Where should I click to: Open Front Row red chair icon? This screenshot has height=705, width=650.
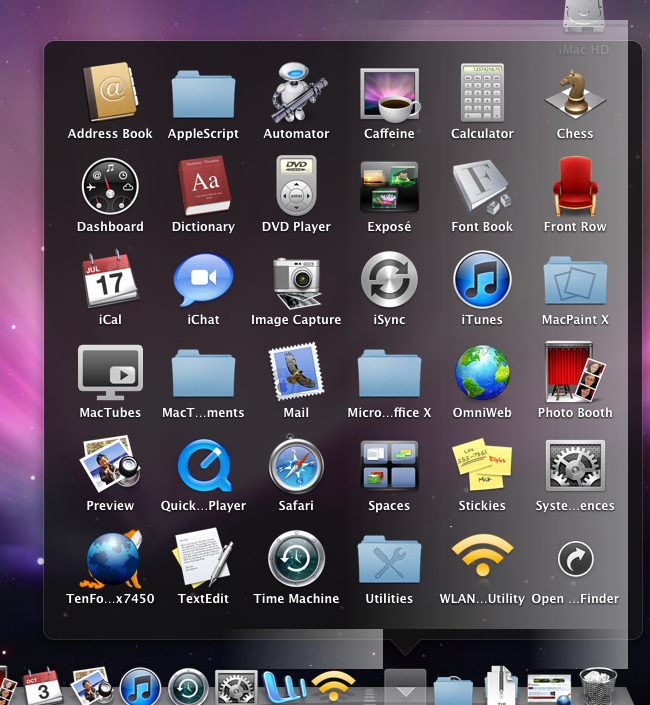click(575, 186)
